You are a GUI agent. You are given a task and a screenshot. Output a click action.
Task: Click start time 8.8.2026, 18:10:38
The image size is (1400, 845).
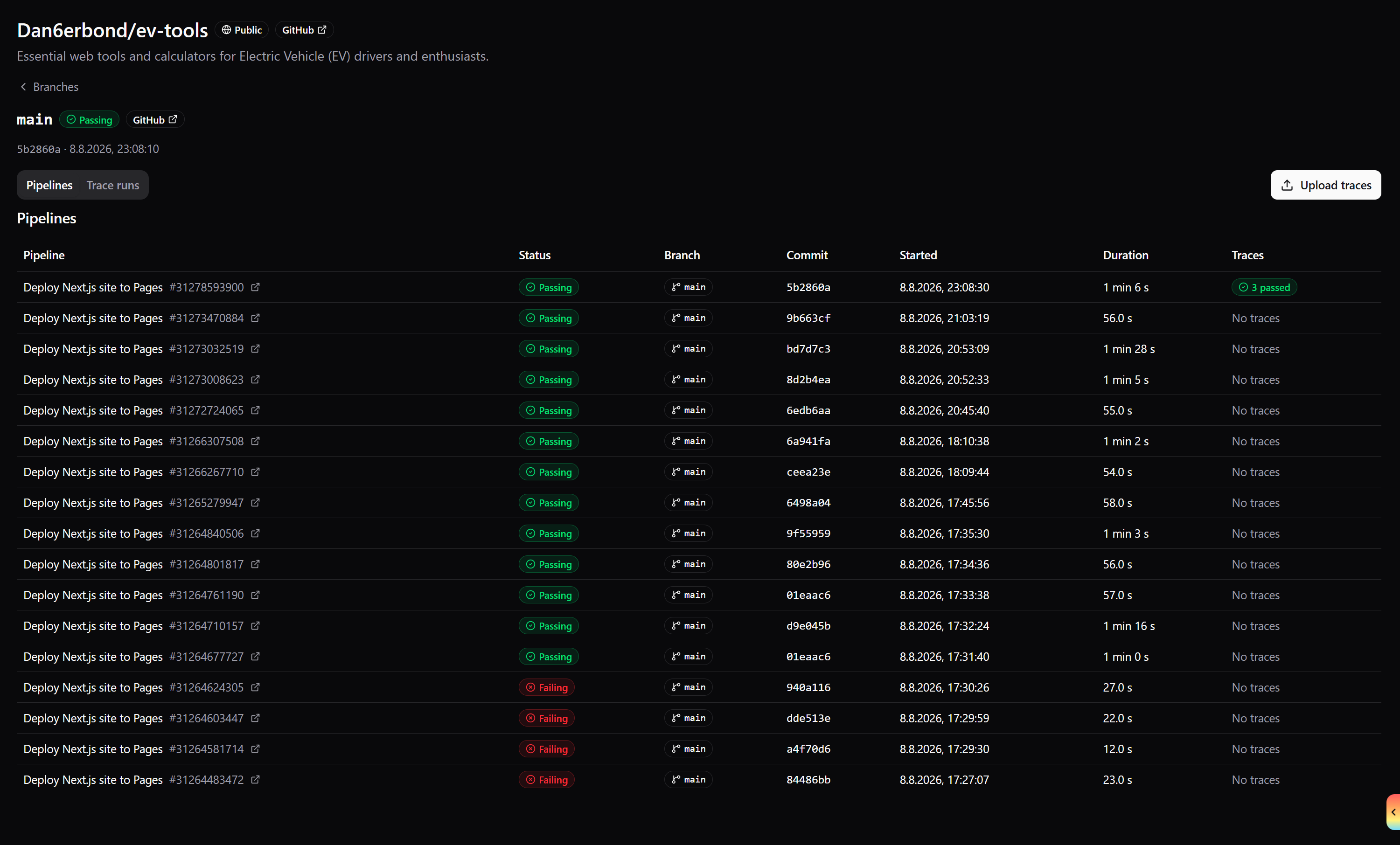coord(944,441)
